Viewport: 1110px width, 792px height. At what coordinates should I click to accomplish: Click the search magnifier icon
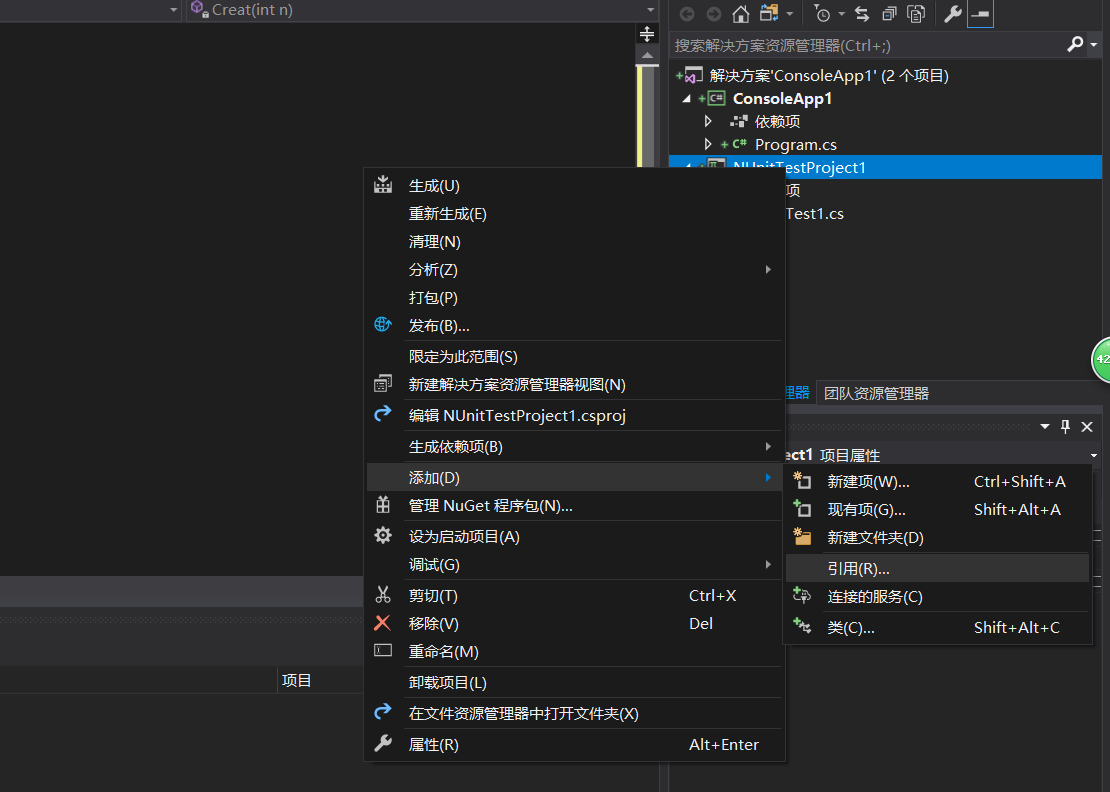click(1075, 45)
